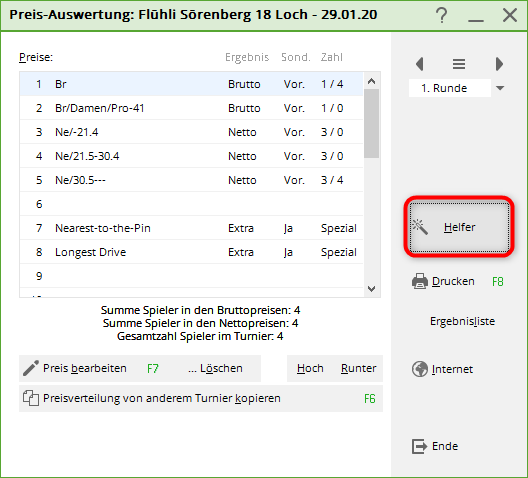Click the question mark help icon
Viewport: 528px width, 478px height.
click(442, 15)
